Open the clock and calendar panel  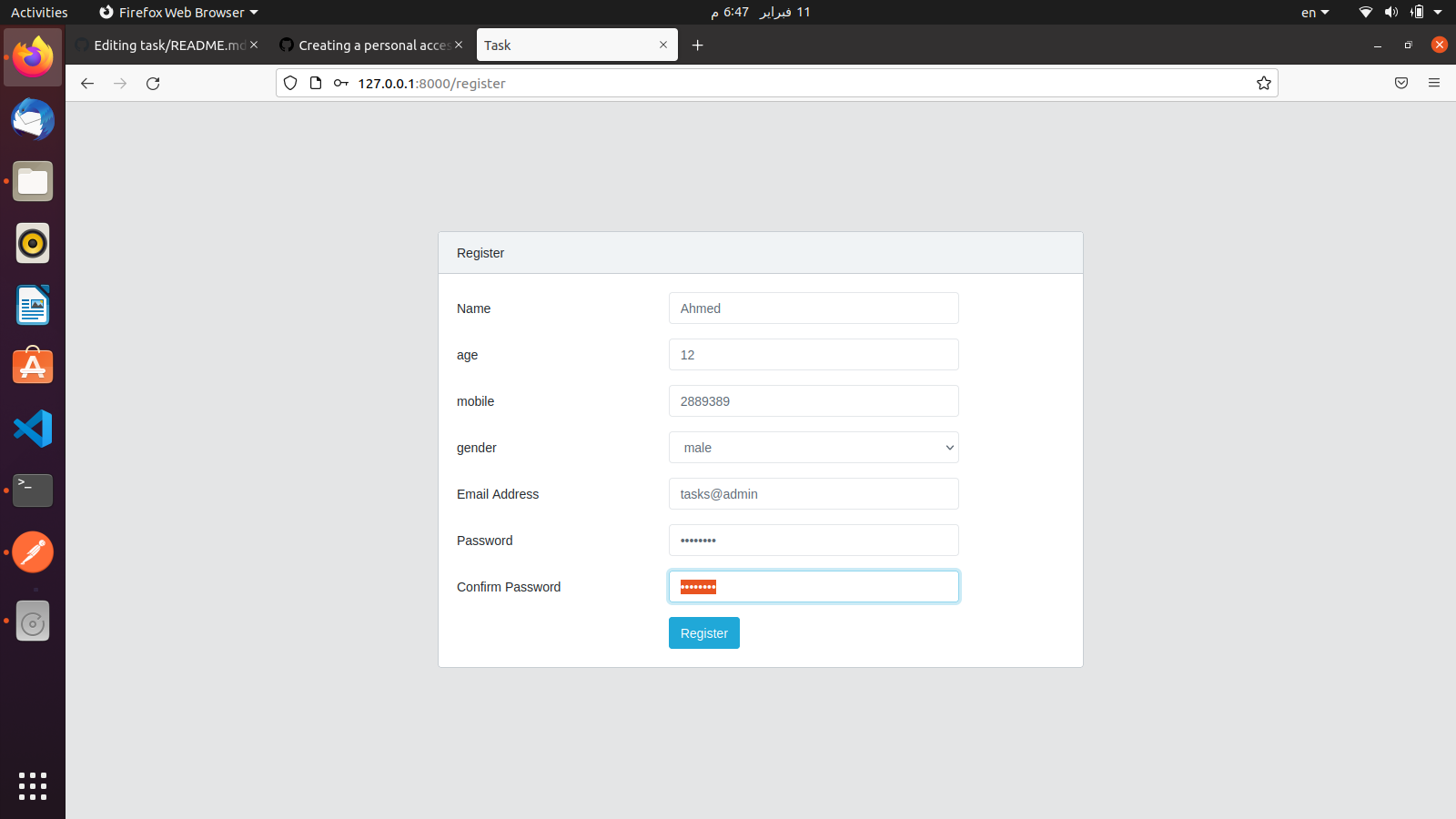(x=761, y=13)
